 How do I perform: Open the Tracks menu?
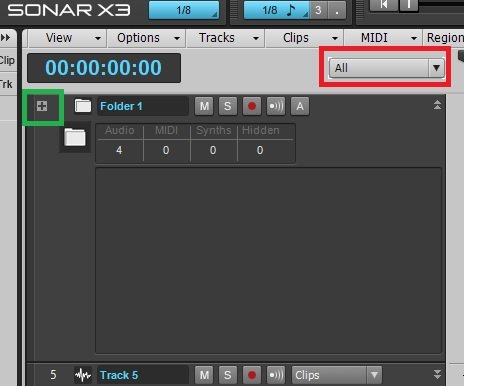[x=226, y=38]
